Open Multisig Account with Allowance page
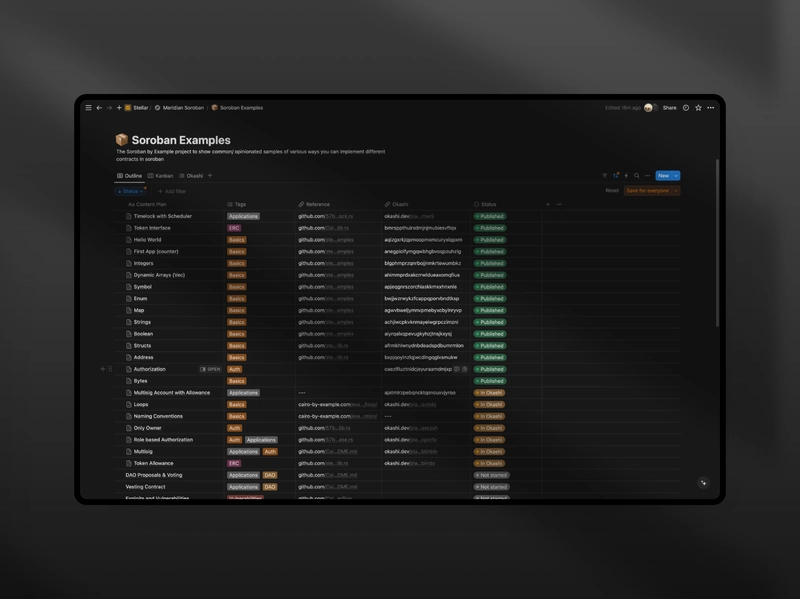The height and width of the screenshot is (599, 800). 172,393
